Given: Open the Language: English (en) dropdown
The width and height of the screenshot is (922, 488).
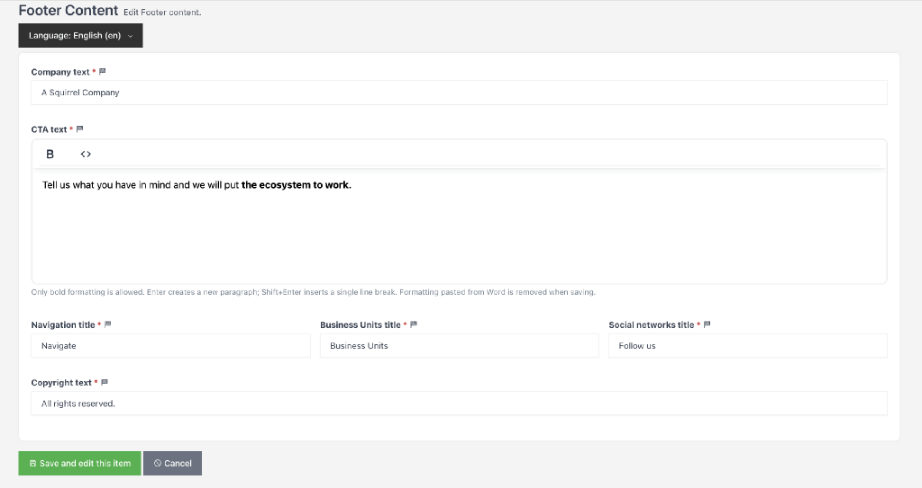Looking at the screenshot, I should pos(81,35).
